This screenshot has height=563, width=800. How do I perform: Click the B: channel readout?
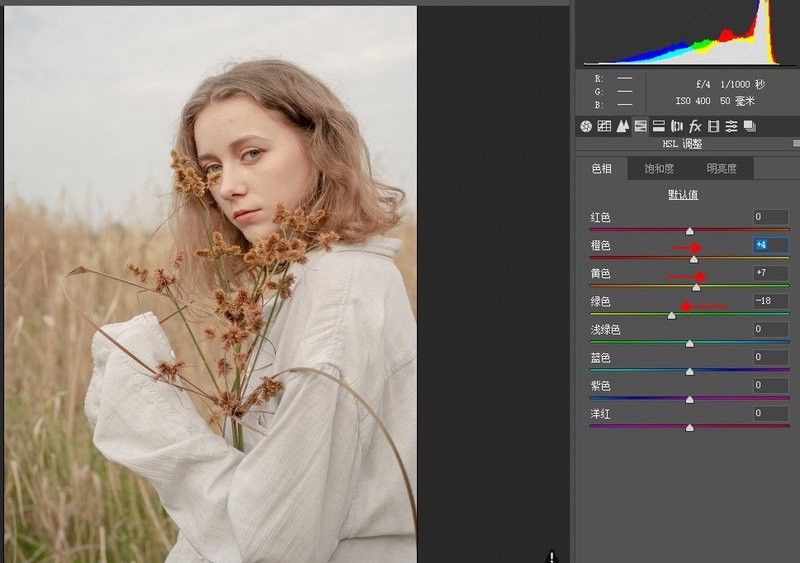point(613,105)
